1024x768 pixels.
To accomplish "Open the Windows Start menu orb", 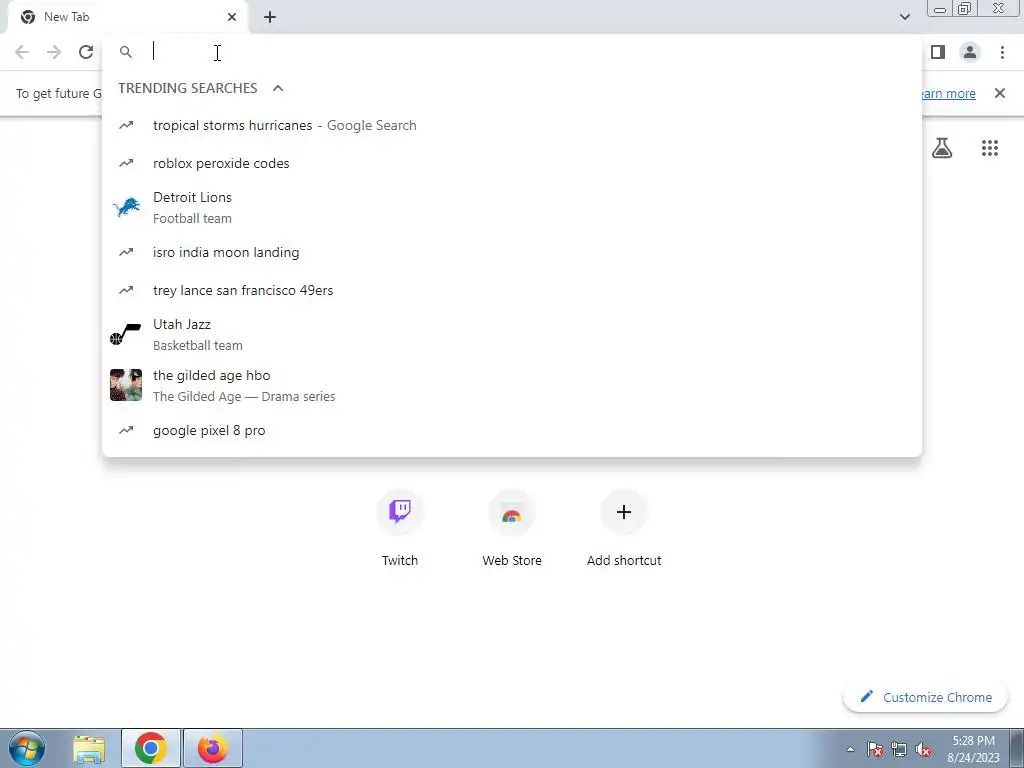I will (x=27, y=748).
